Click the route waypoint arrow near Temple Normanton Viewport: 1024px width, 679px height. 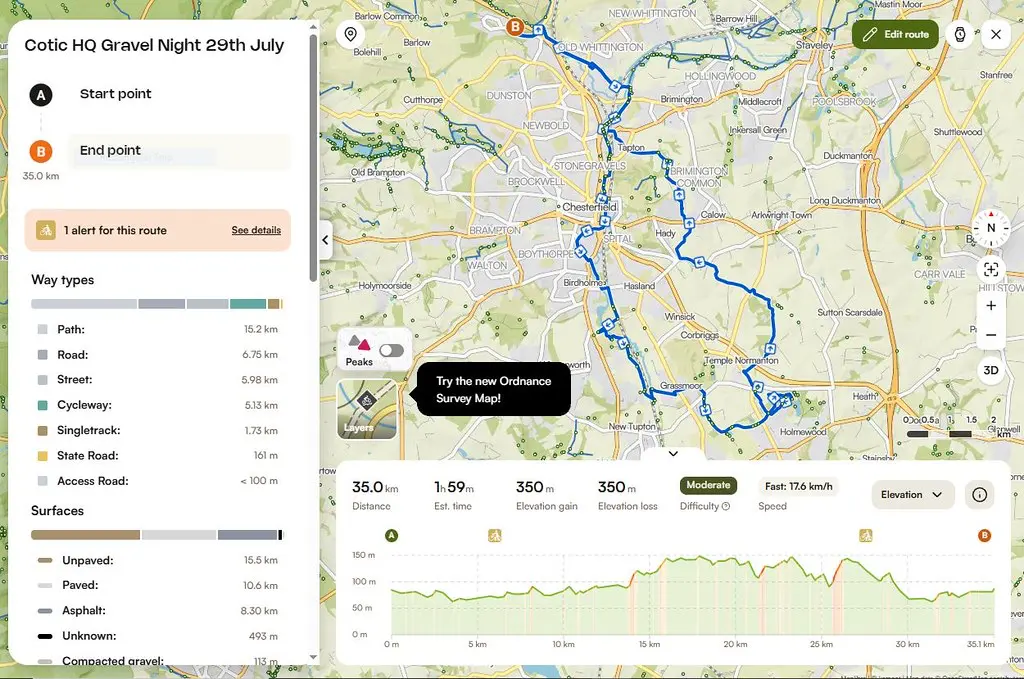tap(770, 349)
